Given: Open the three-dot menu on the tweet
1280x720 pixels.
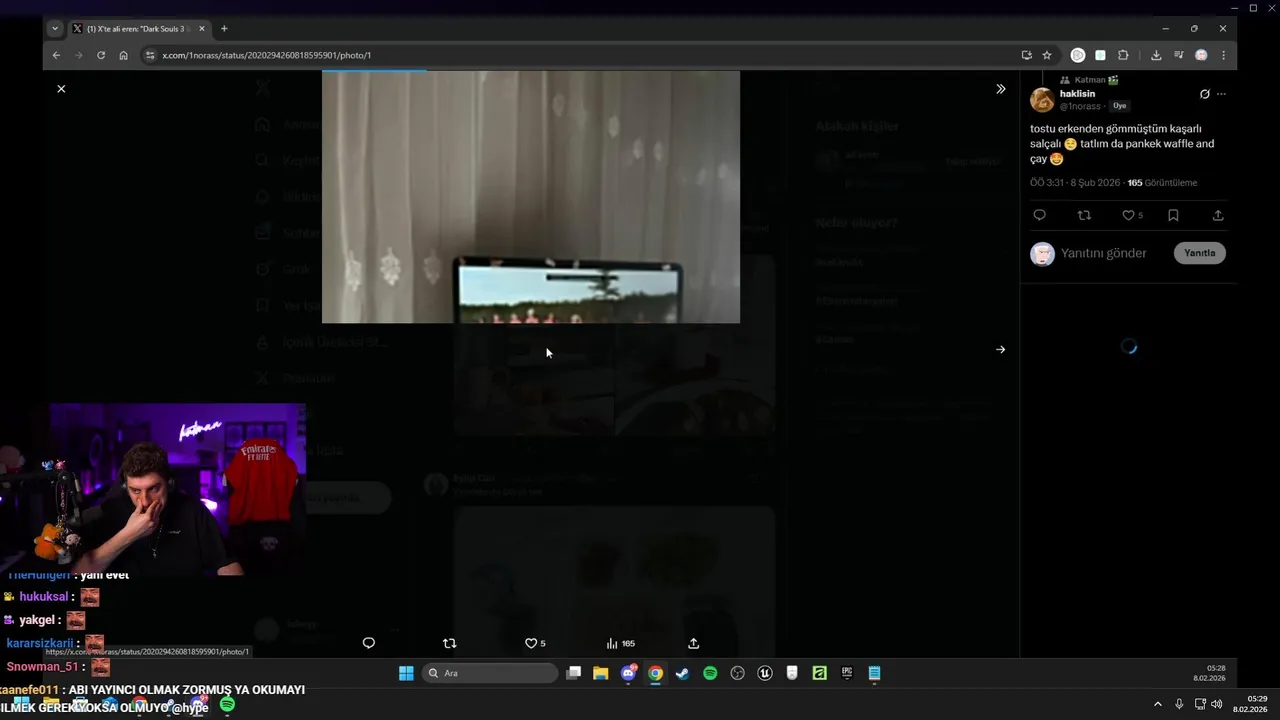Looking at the screenshot, I should (x=1221, y=94).
